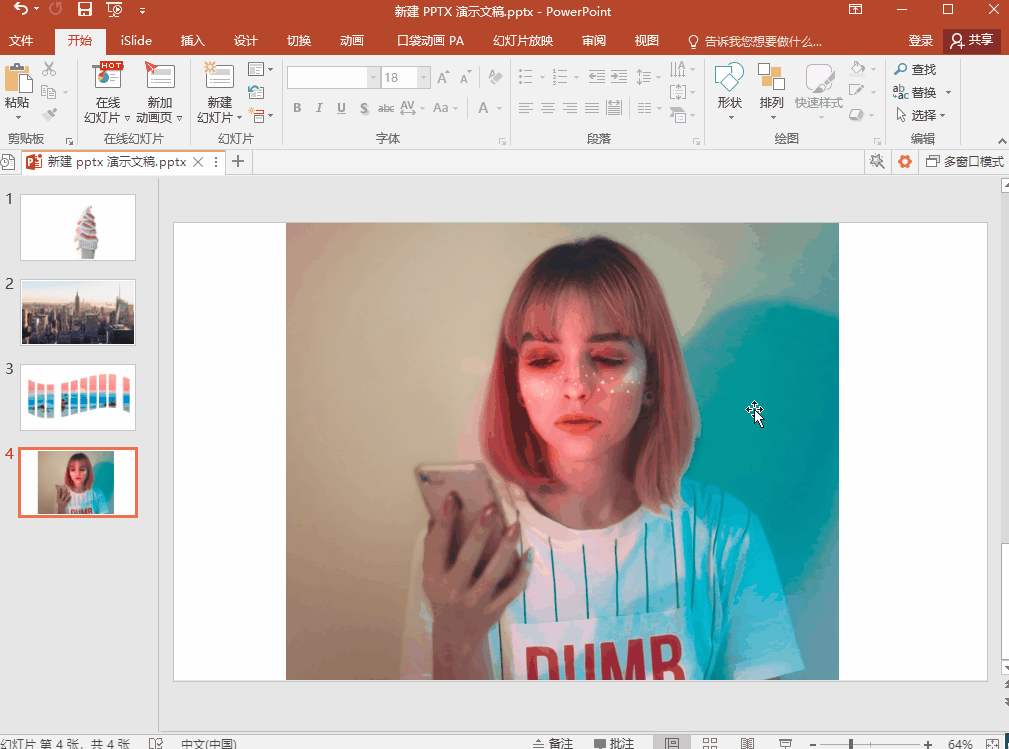Toggle the Notes (备注) pane
Viewport: 1009px width, 749px height.
coord(553,743)
